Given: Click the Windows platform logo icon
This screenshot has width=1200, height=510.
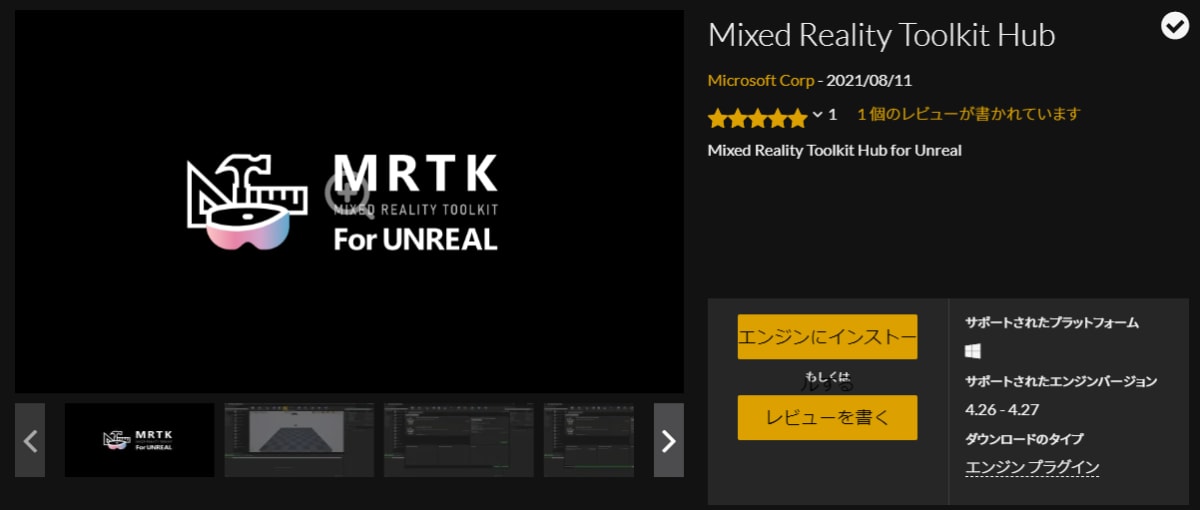Looking at the screenshot, I should 973,351.
